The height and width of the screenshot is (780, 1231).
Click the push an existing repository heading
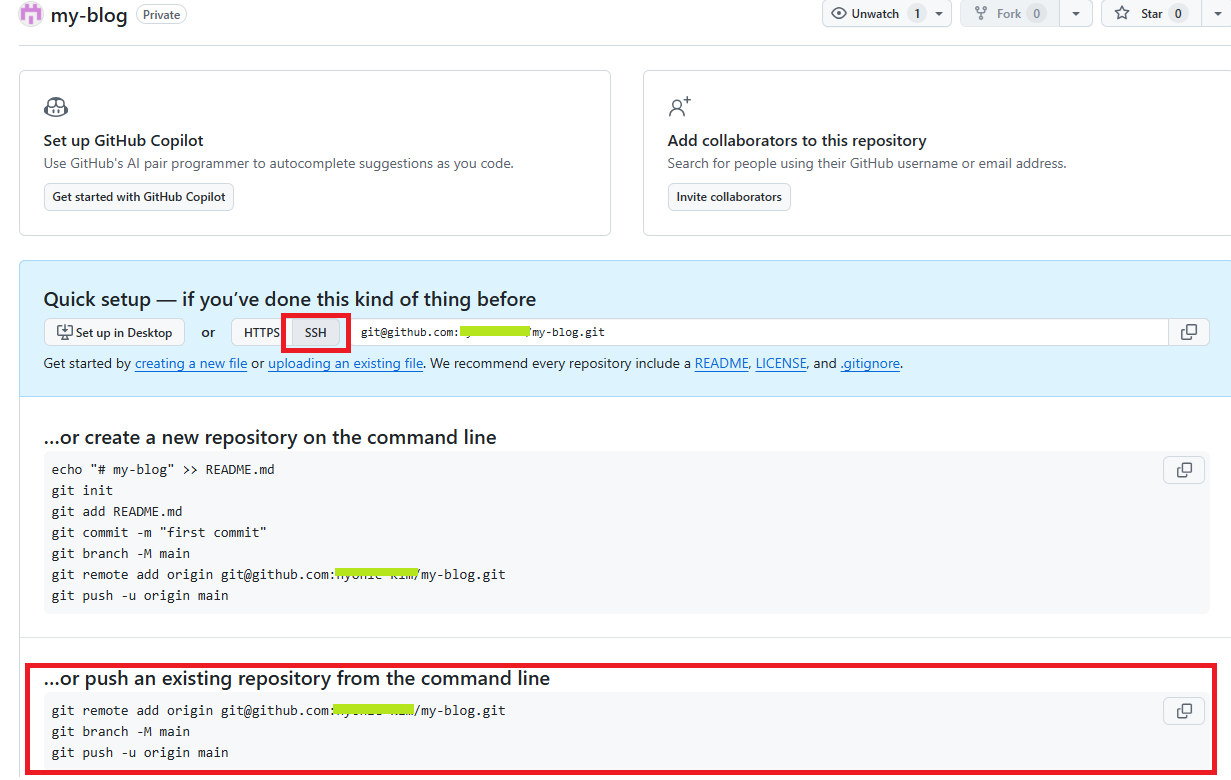click(x=297, y=678)
